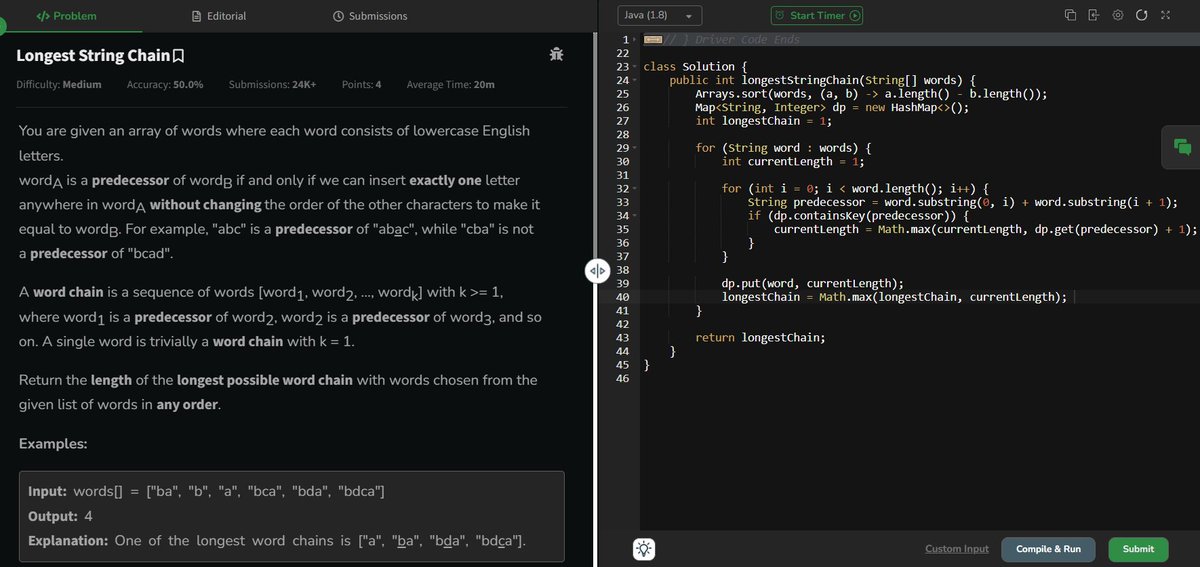Click the 'Examples:' heading
The image size is (1200, 567).
tap(53, 443)
